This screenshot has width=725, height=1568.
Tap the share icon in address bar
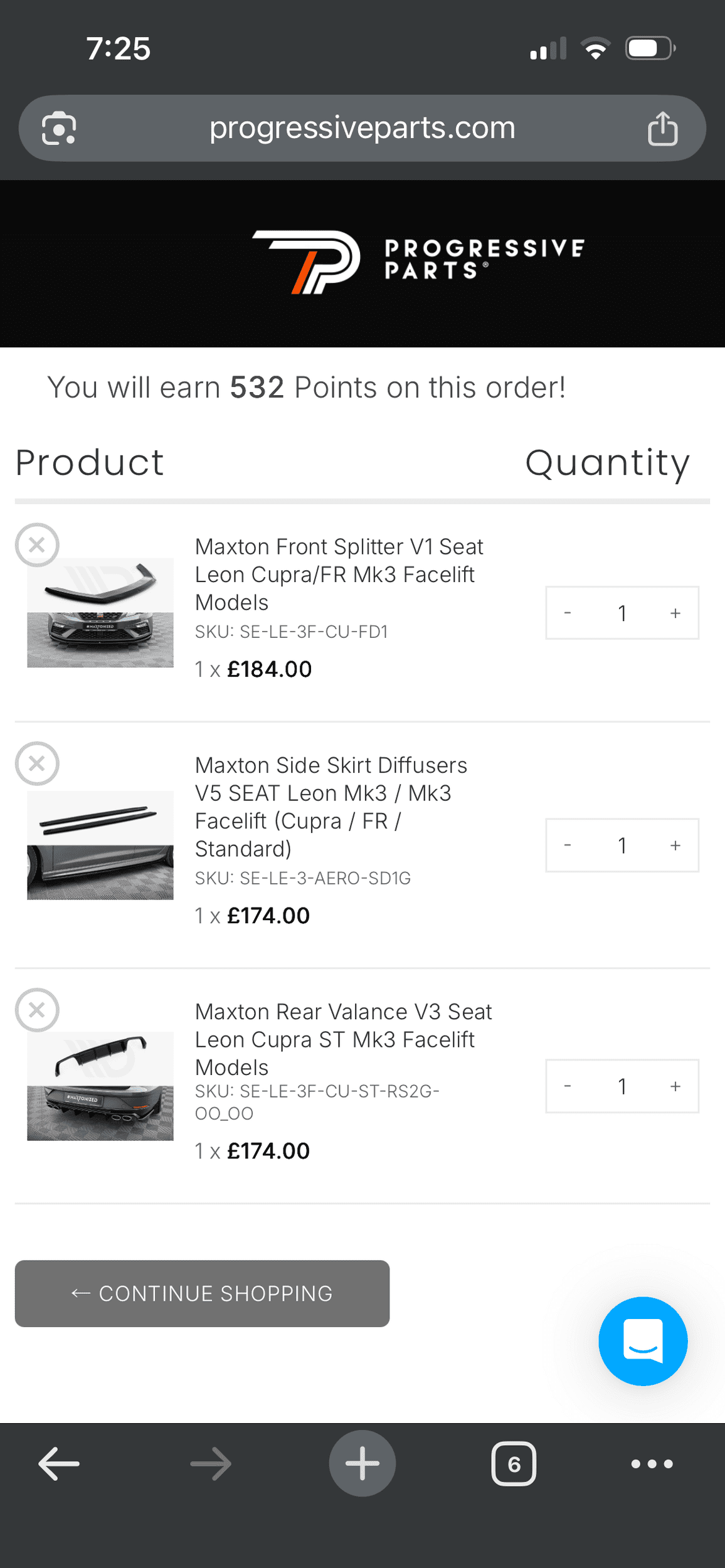tap(662, 129)
